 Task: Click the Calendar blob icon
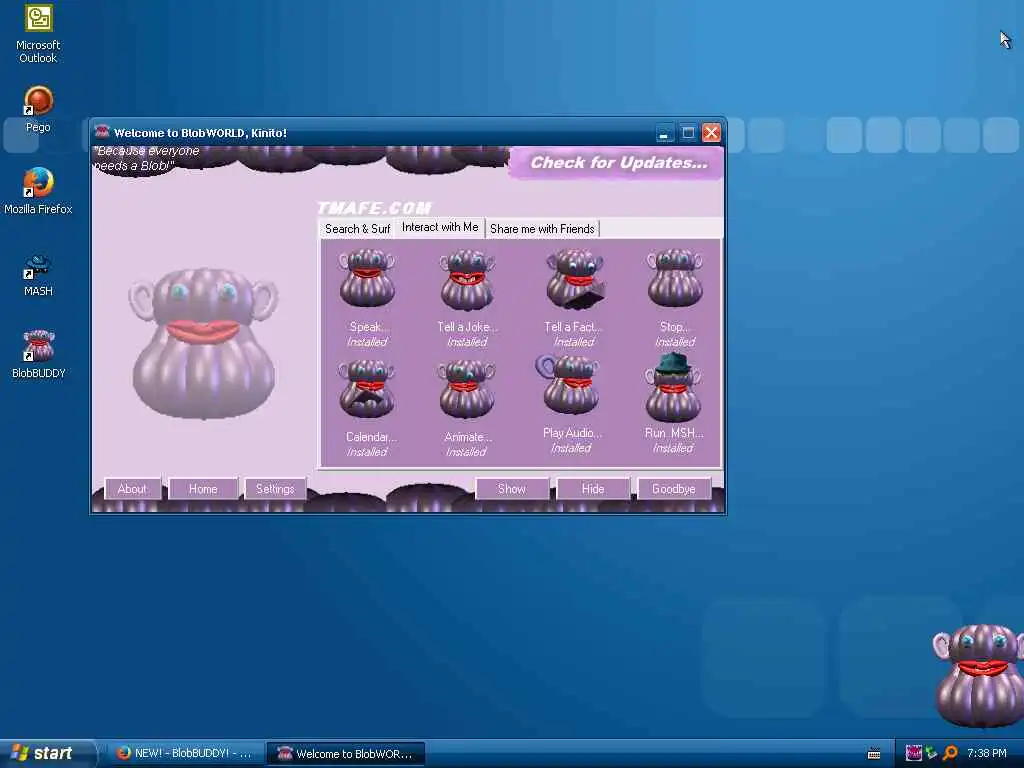pyautogui.click(x=366, y=389)
